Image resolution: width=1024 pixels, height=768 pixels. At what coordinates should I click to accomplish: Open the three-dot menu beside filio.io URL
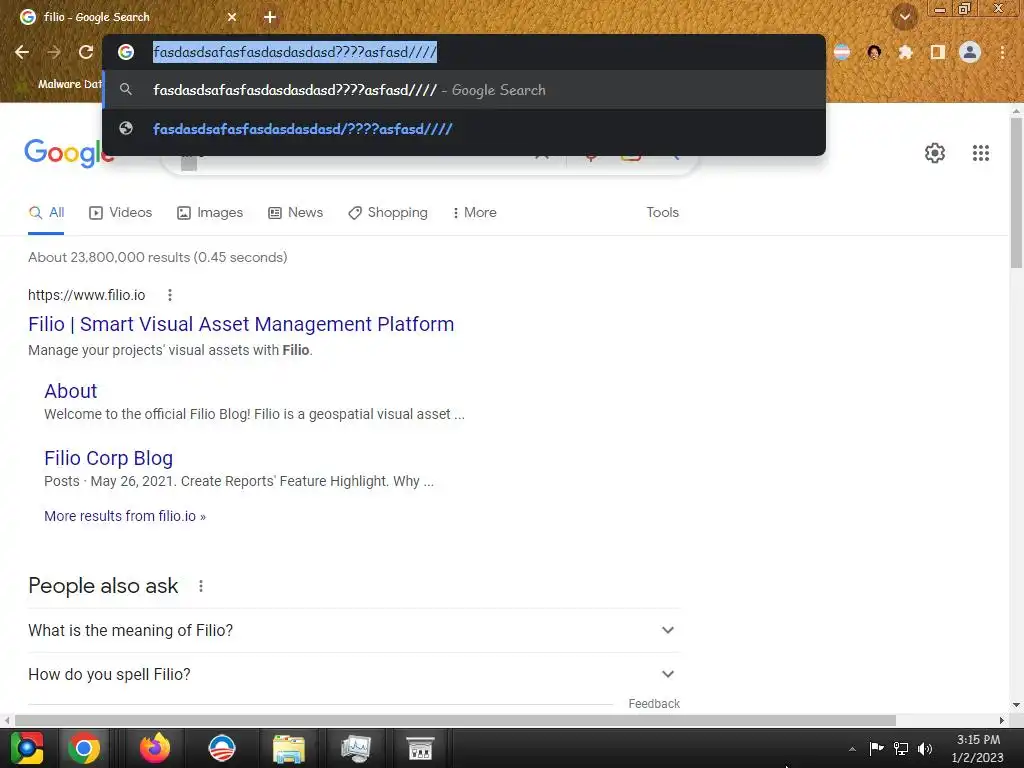tap(170, 295)
